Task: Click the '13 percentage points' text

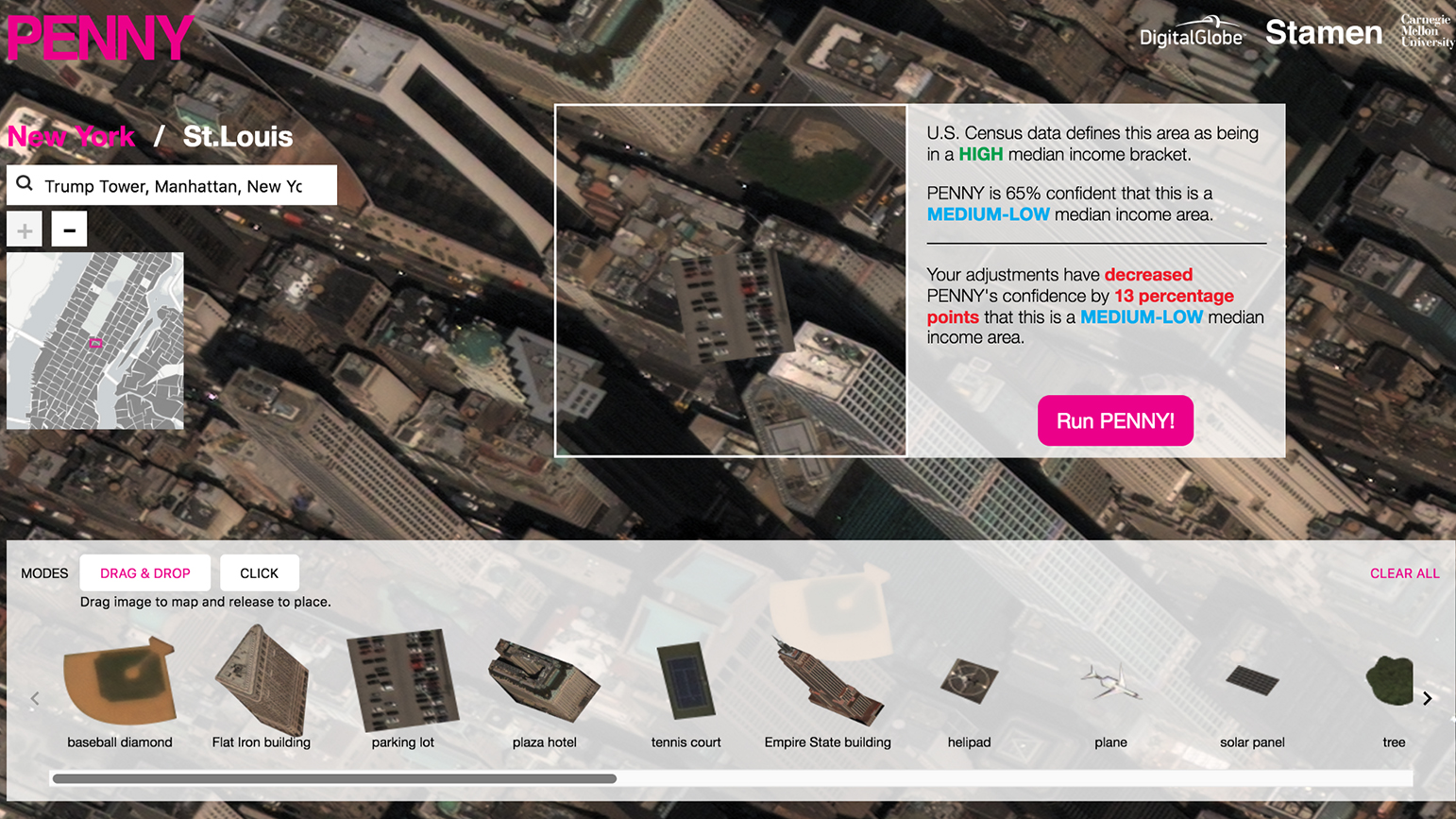Action: click(x=1080, y=306)
